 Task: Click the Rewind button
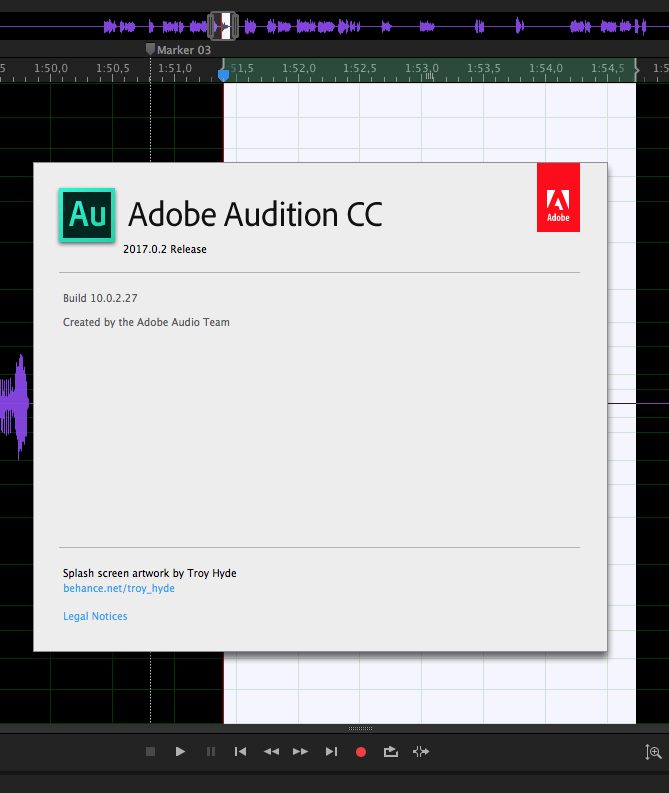pos(271,751)
